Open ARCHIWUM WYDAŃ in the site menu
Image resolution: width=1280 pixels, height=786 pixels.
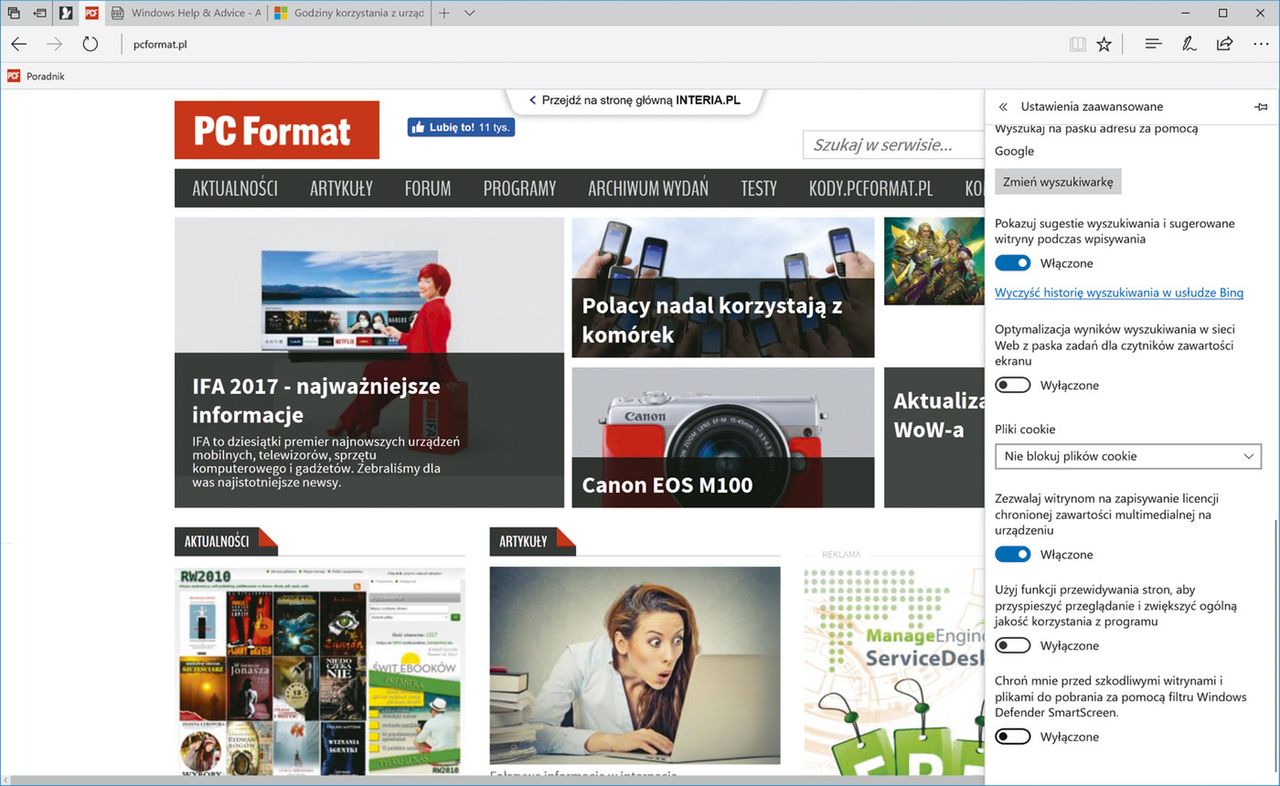coord(648,188)
